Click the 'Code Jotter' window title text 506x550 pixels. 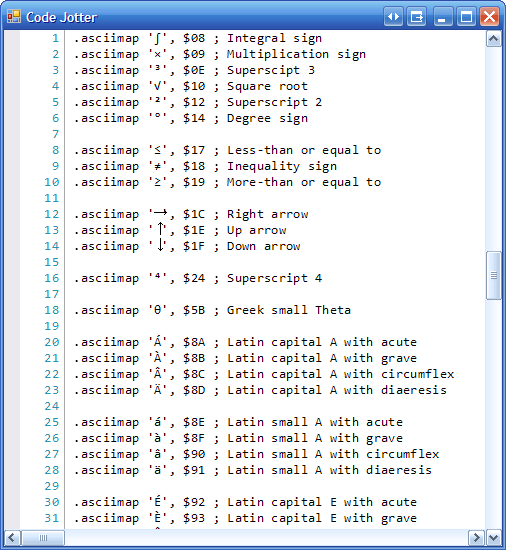tap(61, 17)
